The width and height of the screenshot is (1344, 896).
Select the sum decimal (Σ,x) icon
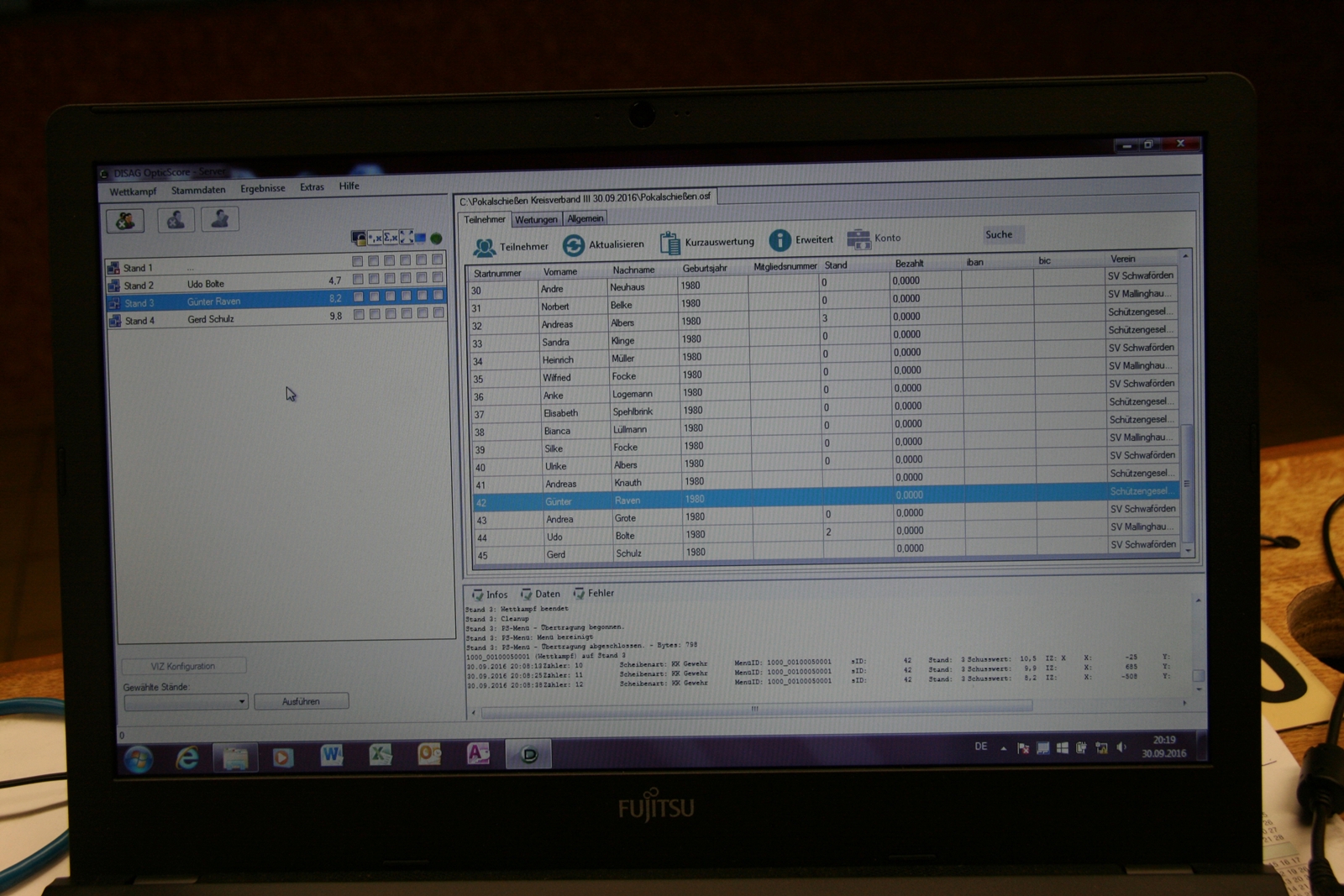391,238
